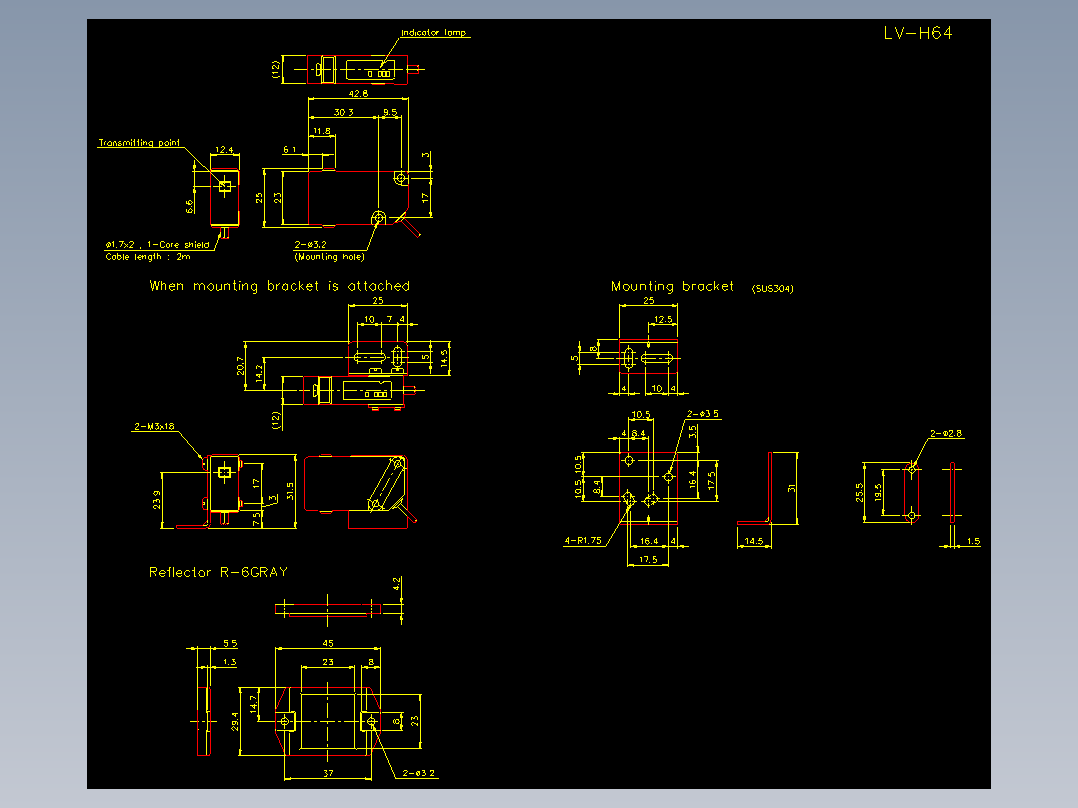
Task: Select the Mounting bracket heading text
Action: pos(674,286)
